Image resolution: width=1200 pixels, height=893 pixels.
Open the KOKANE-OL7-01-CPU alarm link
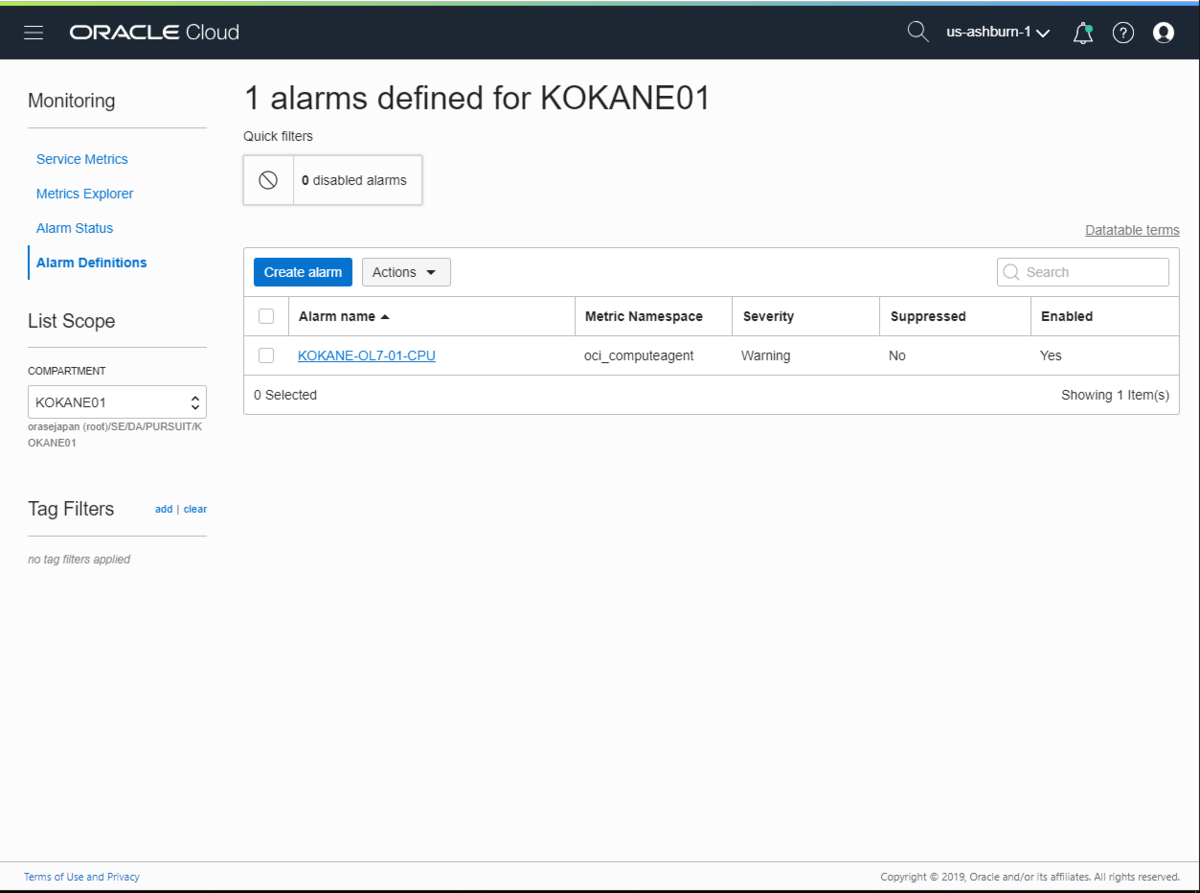point(367,355)
